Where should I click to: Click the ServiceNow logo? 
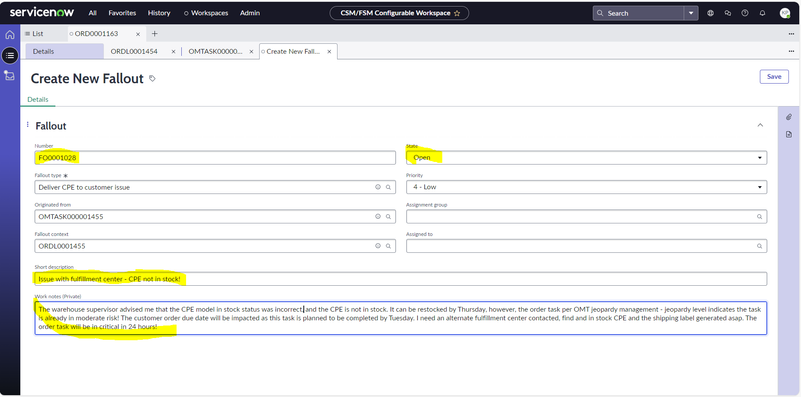[x=42, y=12]
